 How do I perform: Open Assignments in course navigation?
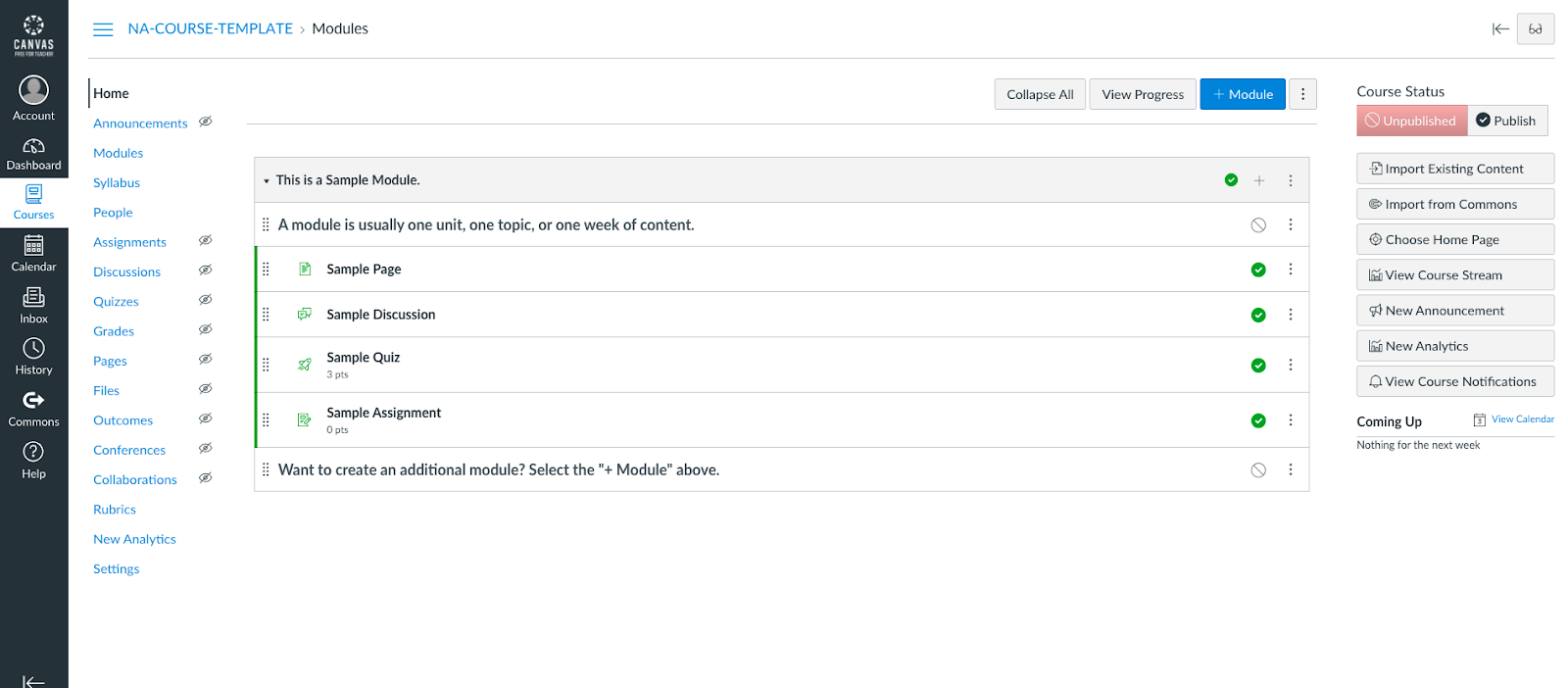tap(129, 242)
